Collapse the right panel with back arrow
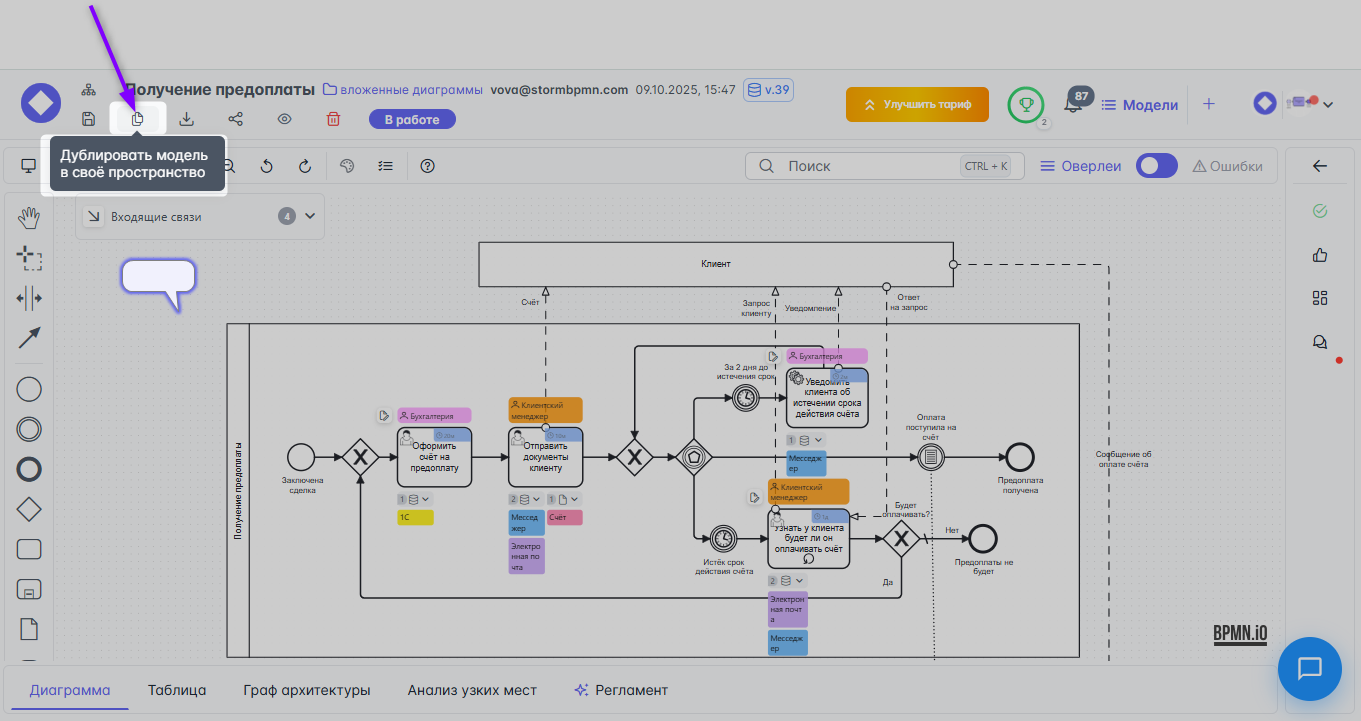1361x721 pixels. pyautogui.click(x=1320, y=166)
